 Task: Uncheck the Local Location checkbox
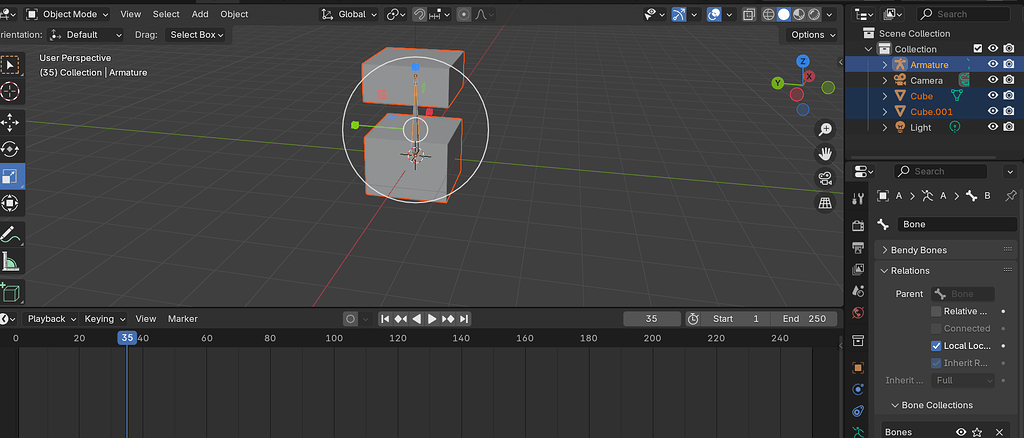pyautogui.click(x=936, y=345)
